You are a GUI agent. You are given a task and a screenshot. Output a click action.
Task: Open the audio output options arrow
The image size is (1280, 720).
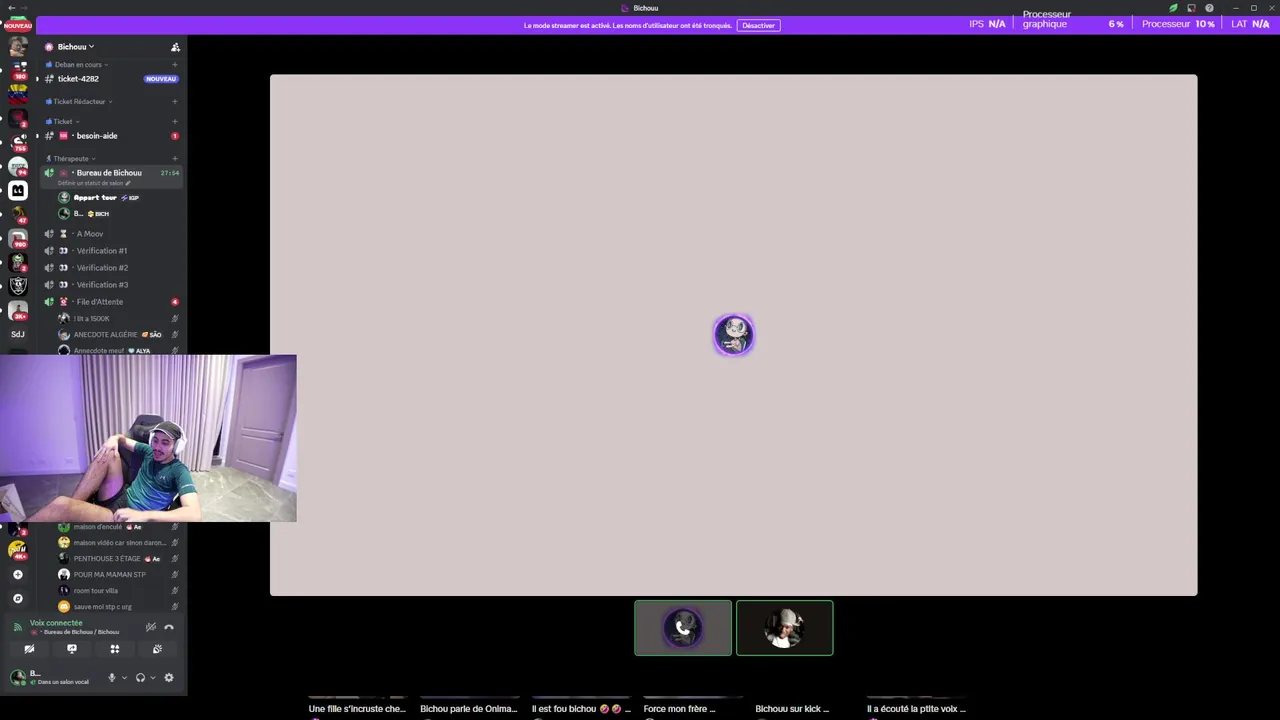[x=152, y=678]
